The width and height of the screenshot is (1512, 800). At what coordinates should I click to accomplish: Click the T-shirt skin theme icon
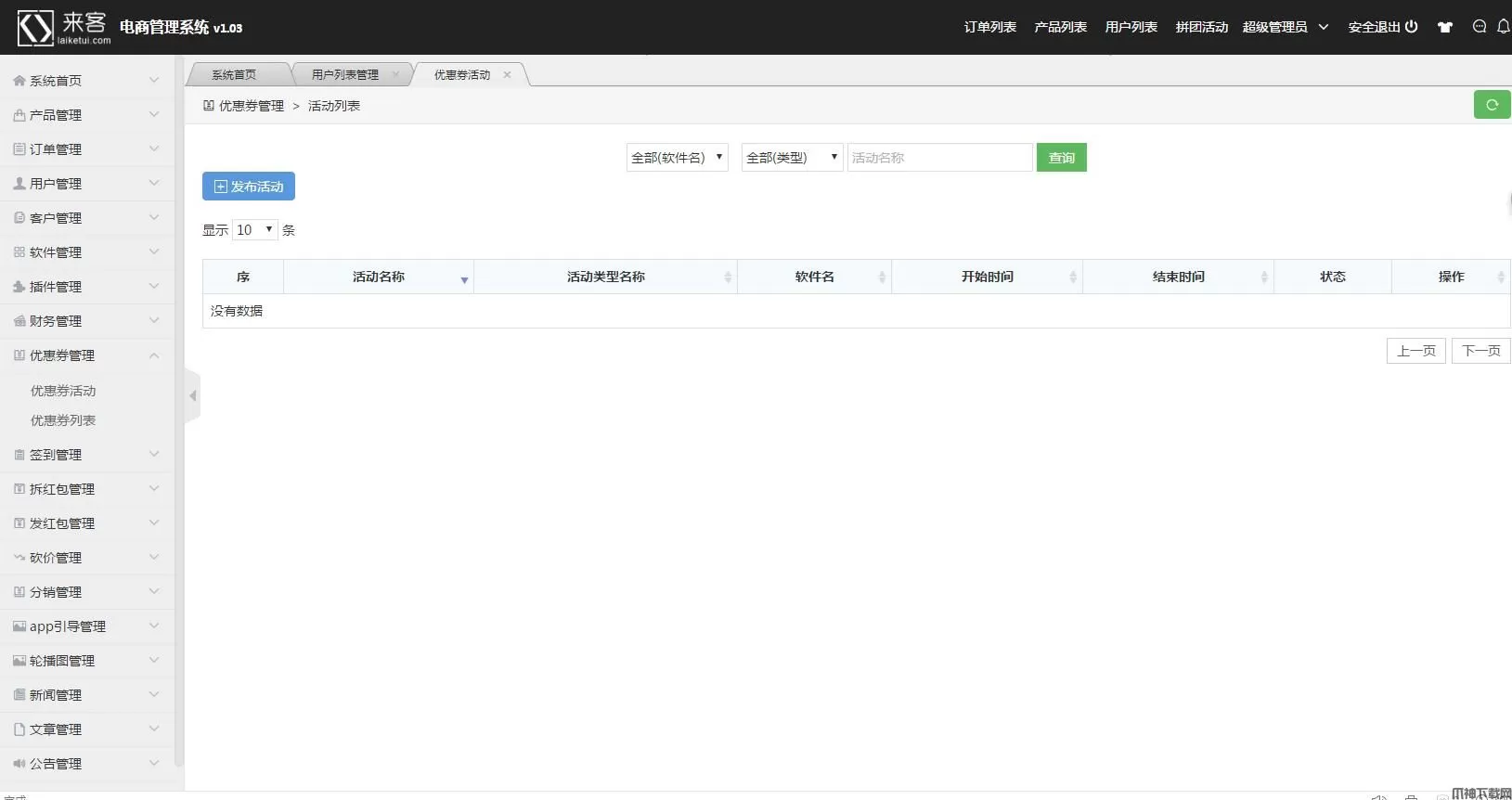(x=1444, y=27)
